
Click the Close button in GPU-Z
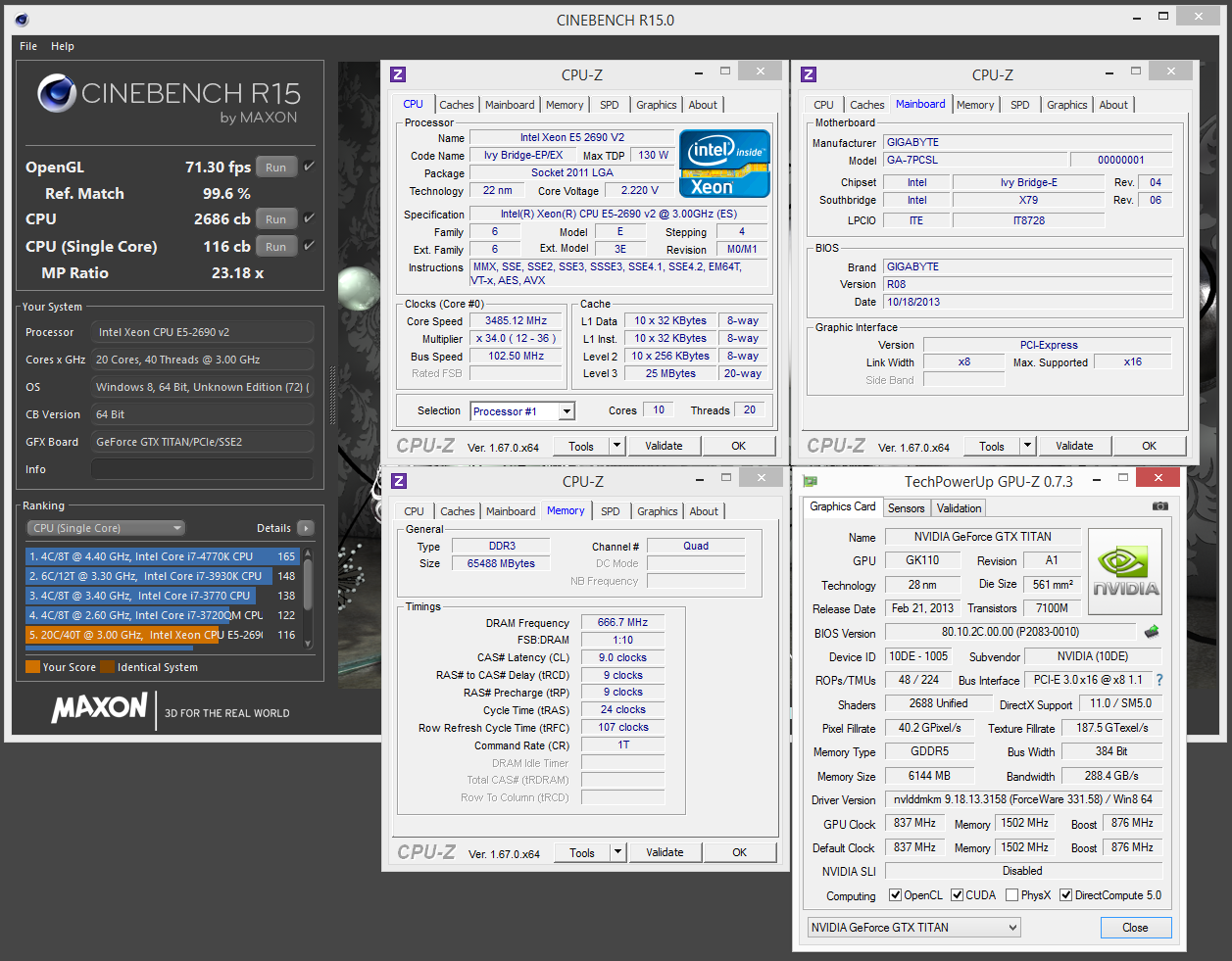point(1135,928)
